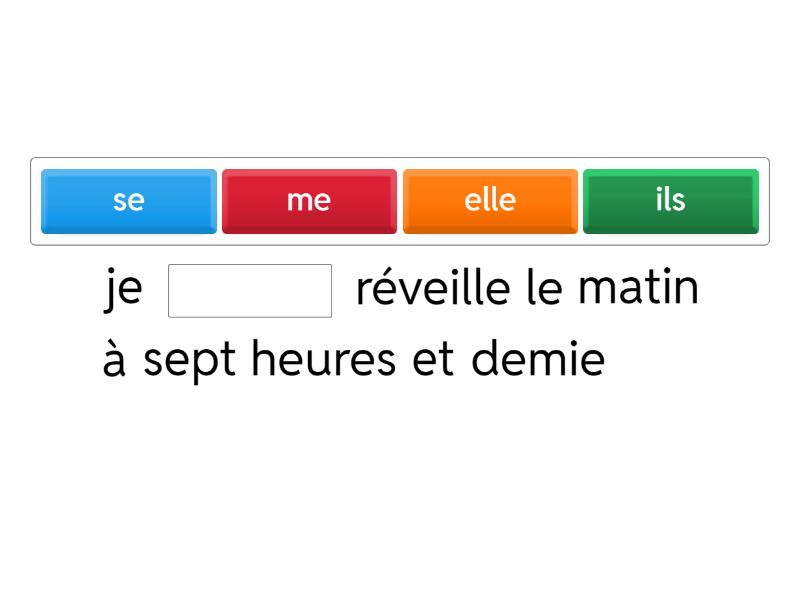
Task: Select the orange "elle" answer tile
Action: (489, 200)
